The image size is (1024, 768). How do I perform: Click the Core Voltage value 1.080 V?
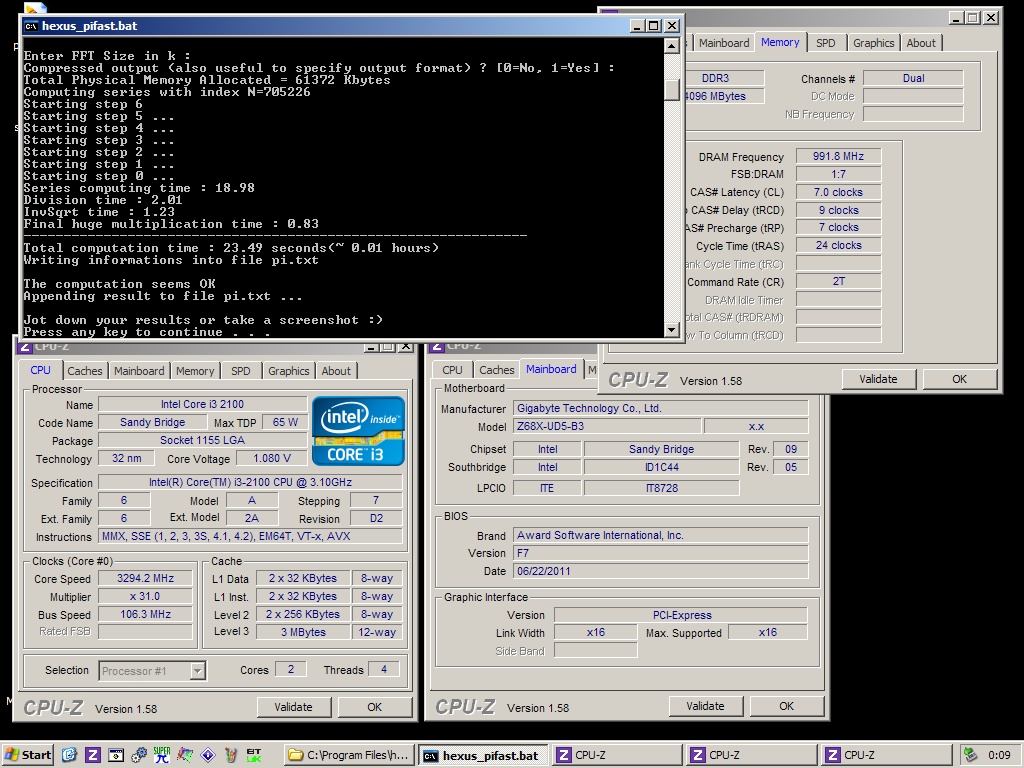[x=272, y=458]
